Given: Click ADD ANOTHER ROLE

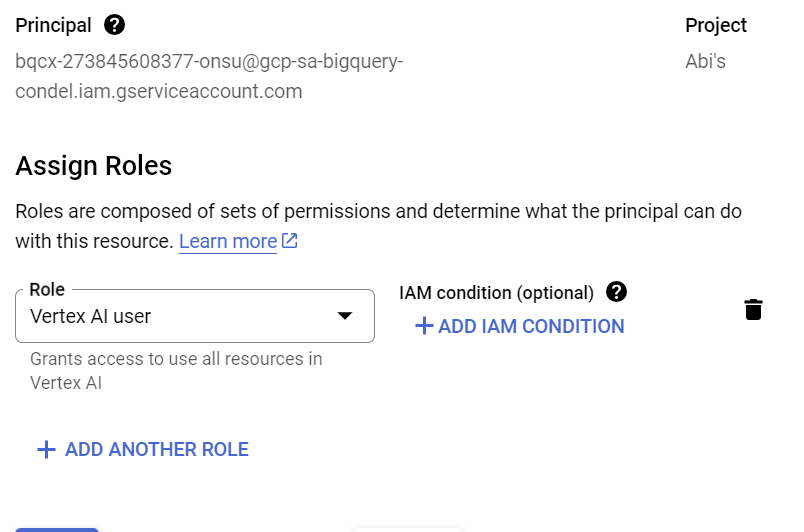Looking at the screenshot, I should (156, 450).
